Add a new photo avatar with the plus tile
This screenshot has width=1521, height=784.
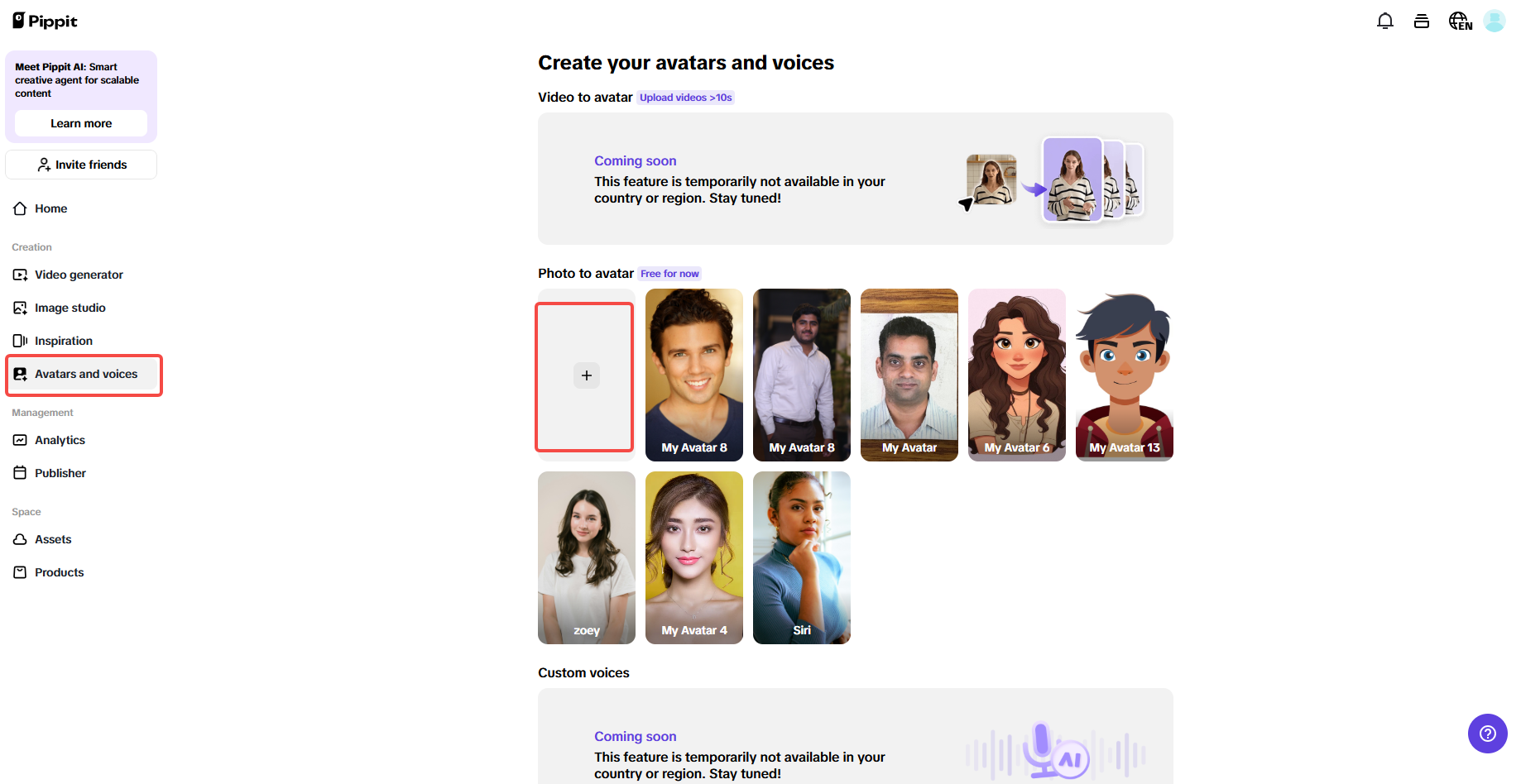click(x=585, y=375)
